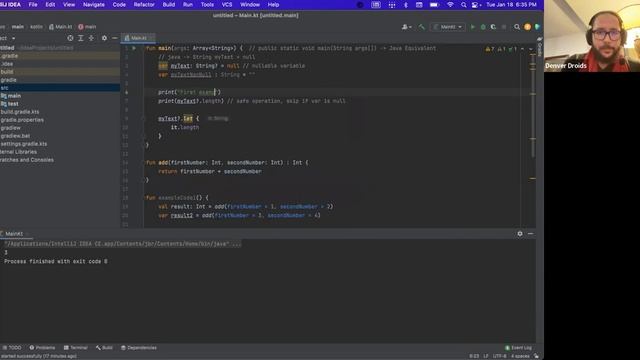
Task: Click the 4 spaces indent setting
Action: click(520, 356)
